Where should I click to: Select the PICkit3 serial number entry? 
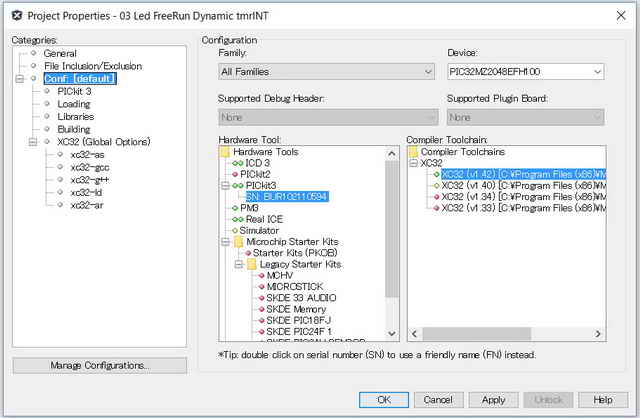point(287,197)
